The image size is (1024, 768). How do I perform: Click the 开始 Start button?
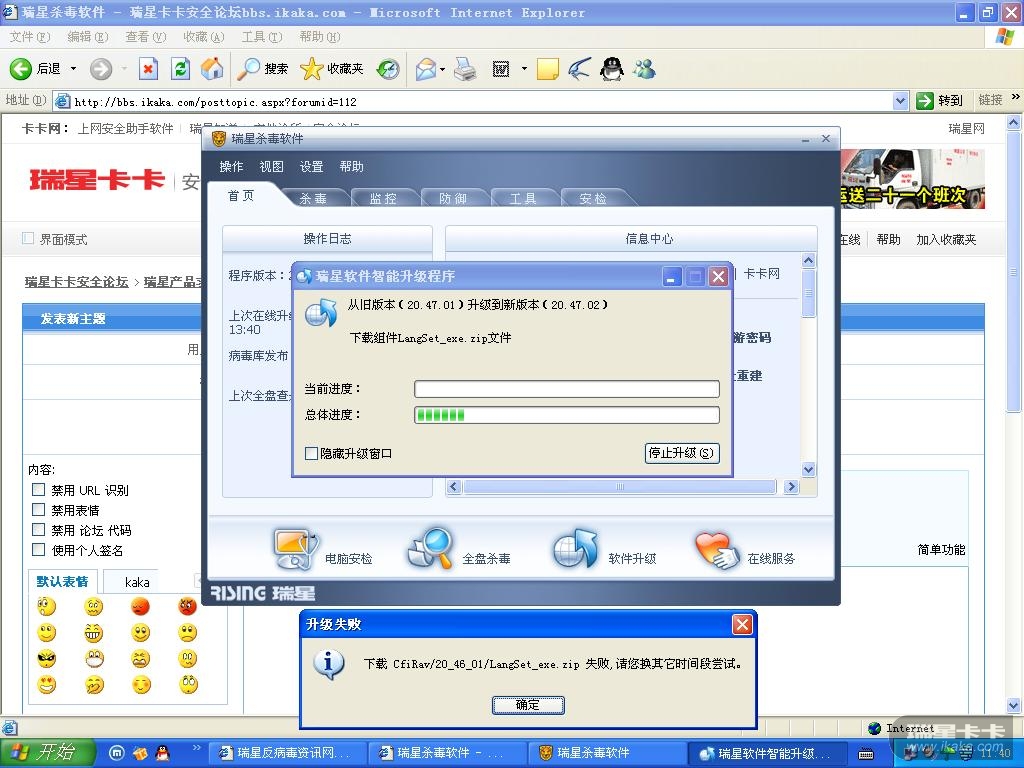(x=46, y=753)
